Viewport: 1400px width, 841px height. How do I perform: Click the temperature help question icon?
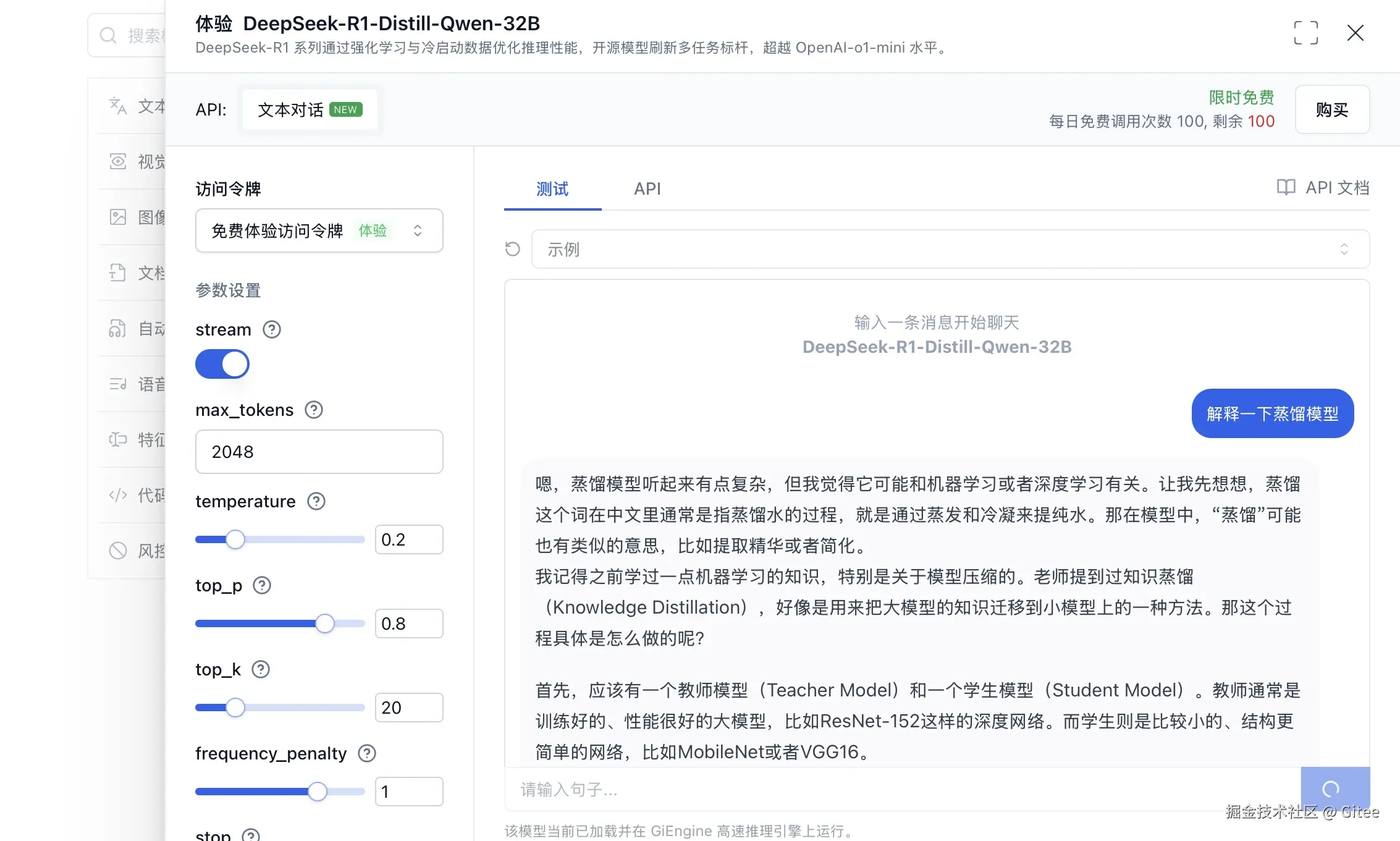316,501
